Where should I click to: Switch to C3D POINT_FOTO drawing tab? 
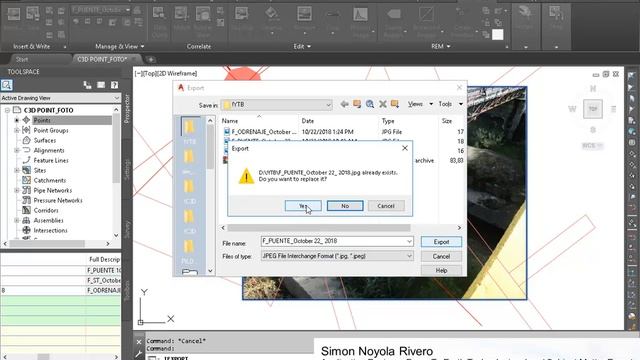pyautogui.click(x=102, y=59)
